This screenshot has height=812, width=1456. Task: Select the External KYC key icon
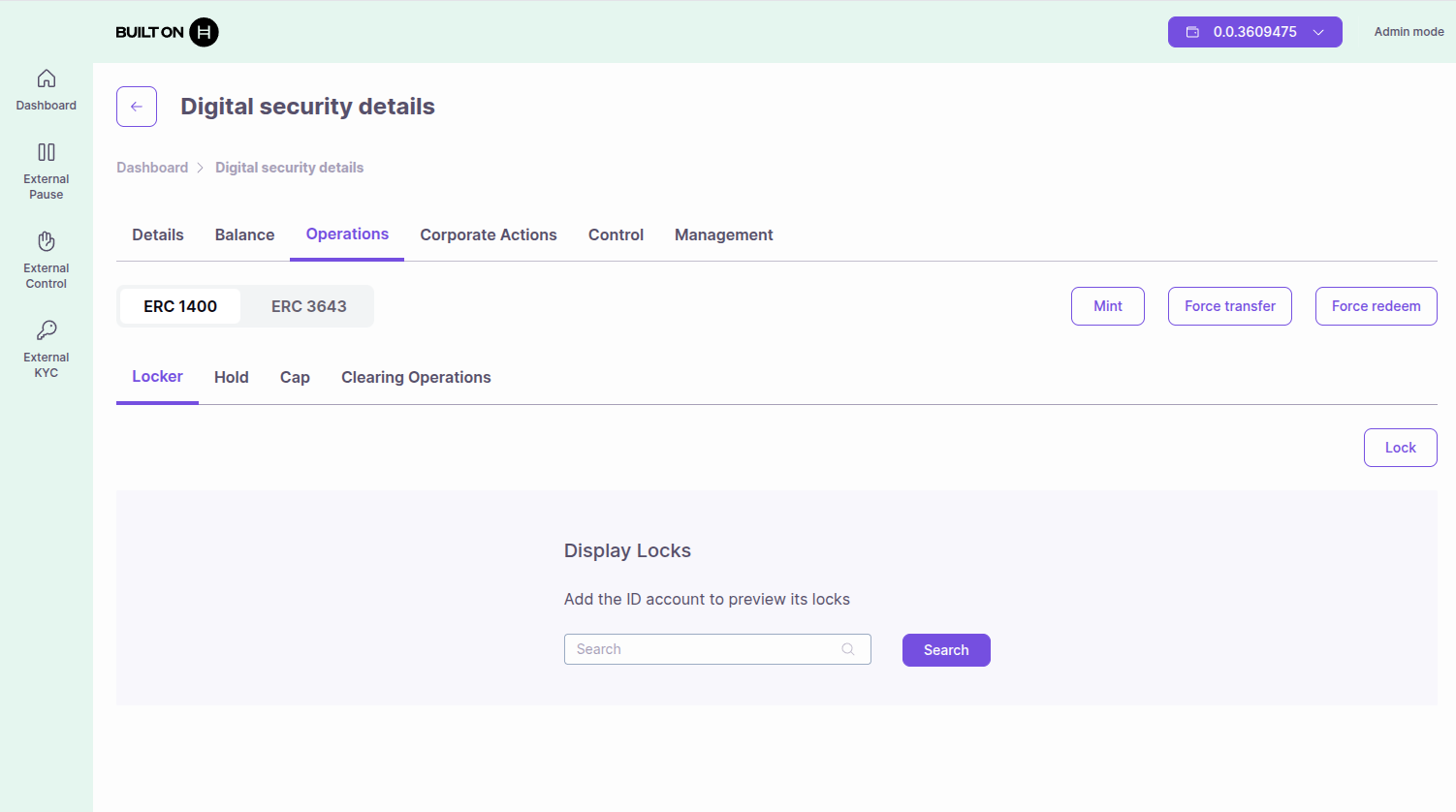47,330
